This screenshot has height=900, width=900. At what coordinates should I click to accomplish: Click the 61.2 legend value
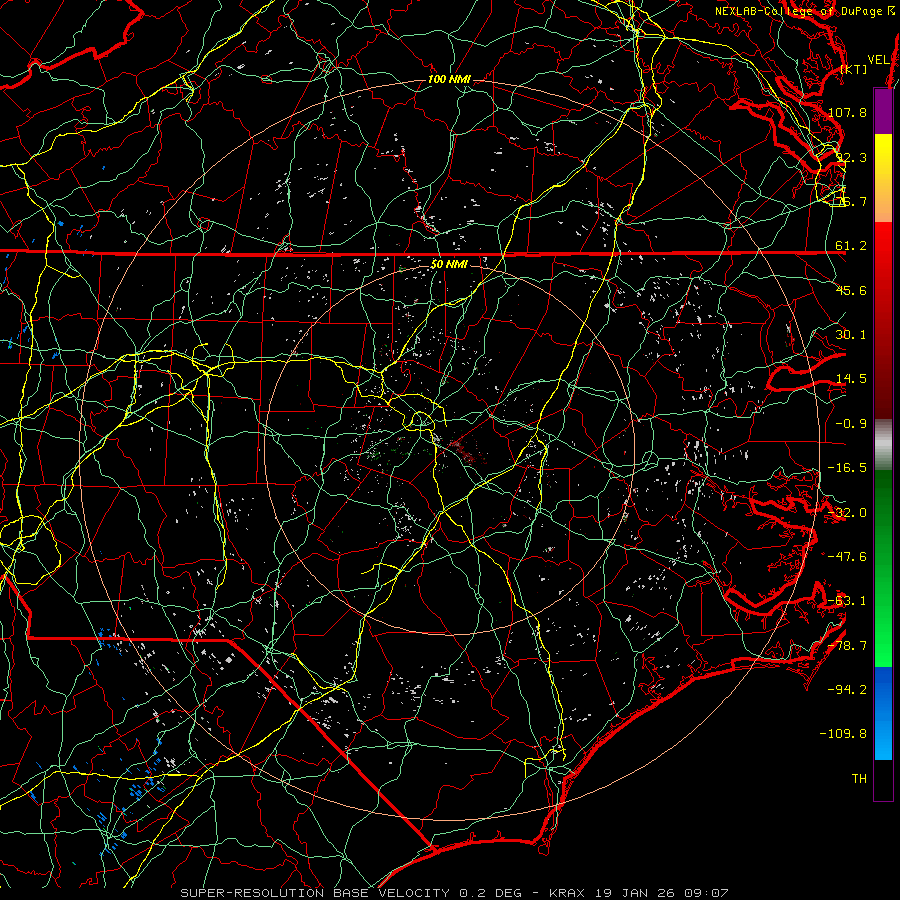coord(851,246)
